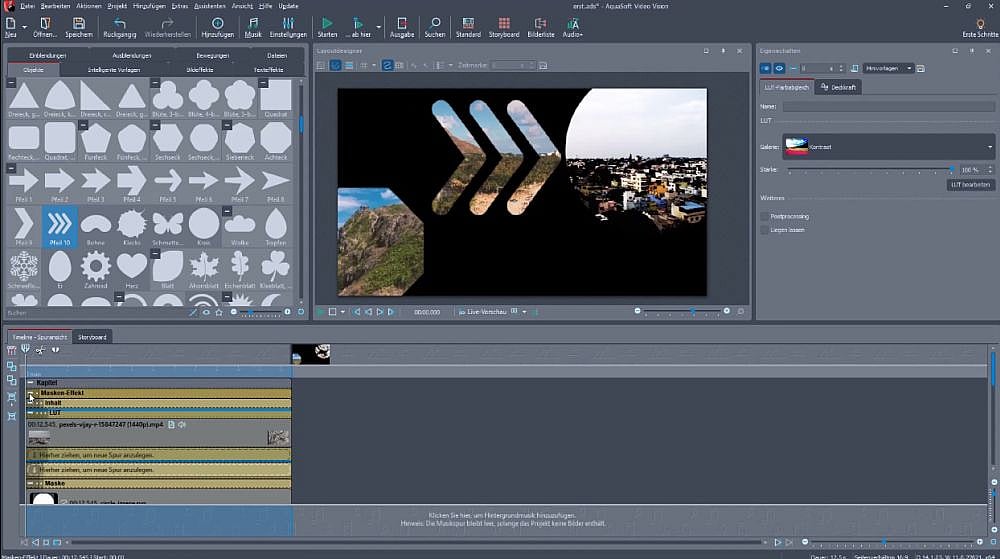This screenshot has height=559, width=1000.
Task: Select the Zahnrad gear shape object
Action: point(95,266)
